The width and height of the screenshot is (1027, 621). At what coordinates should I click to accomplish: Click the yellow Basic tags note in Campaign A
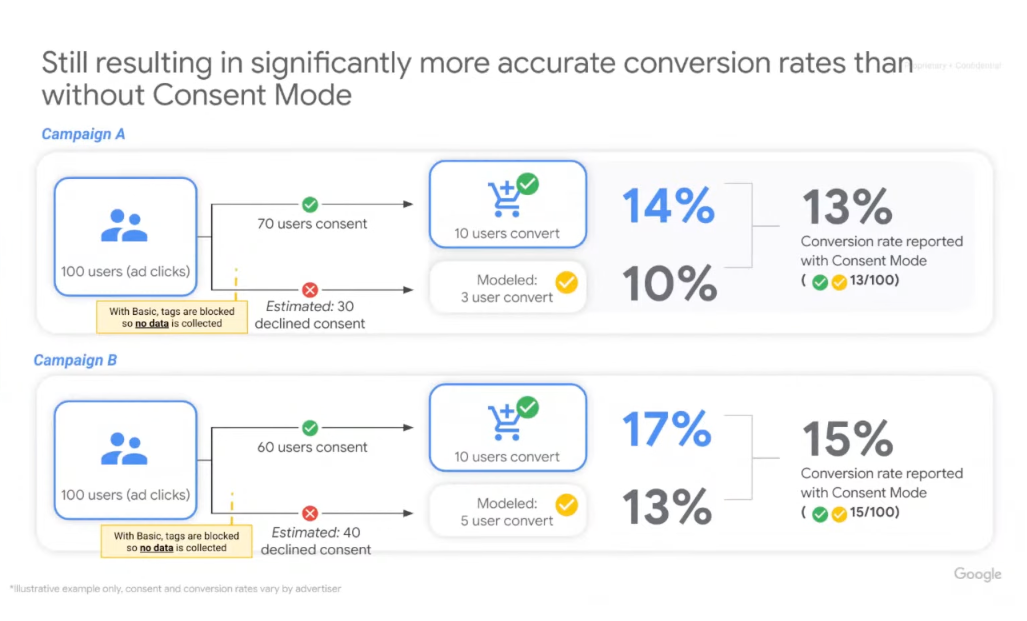(172, 317)
